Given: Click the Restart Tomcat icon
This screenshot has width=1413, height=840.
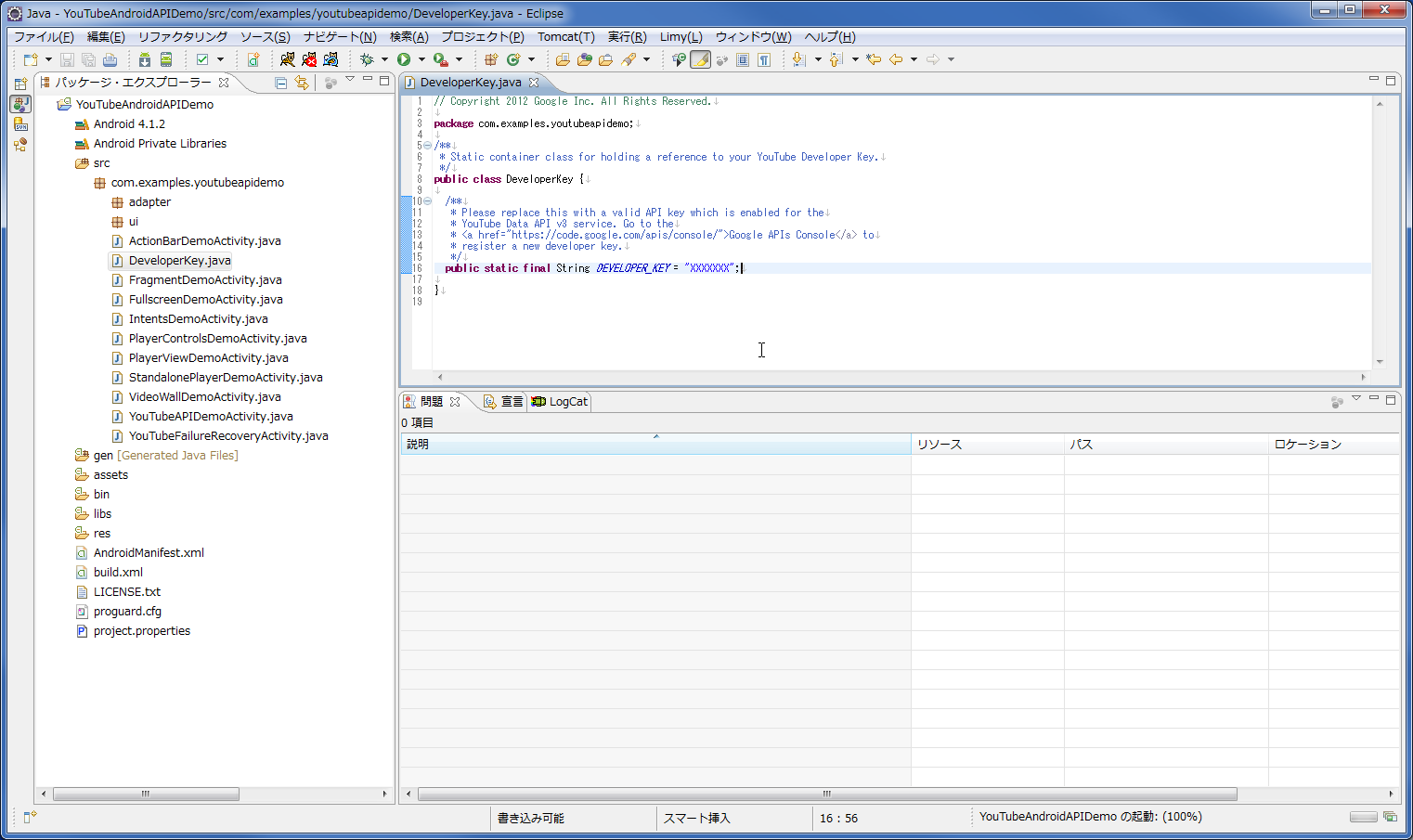Looking at the screenshot, I should click(x=331, y=59).
